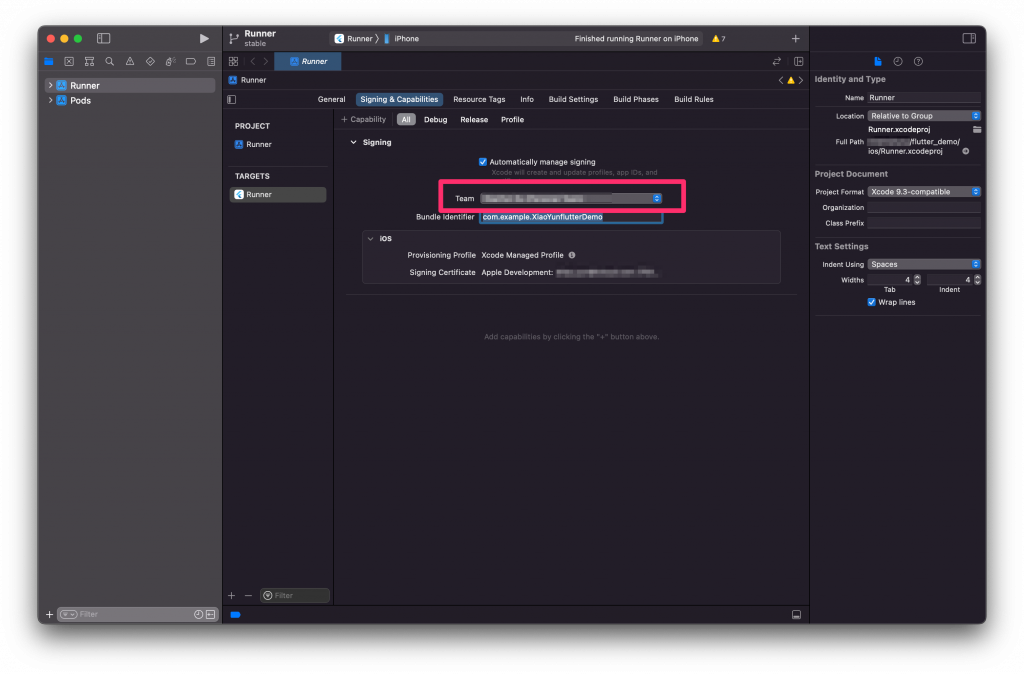Open the Symbol navigator icon
Screen dimensions: 1024x674
(89, 61)
